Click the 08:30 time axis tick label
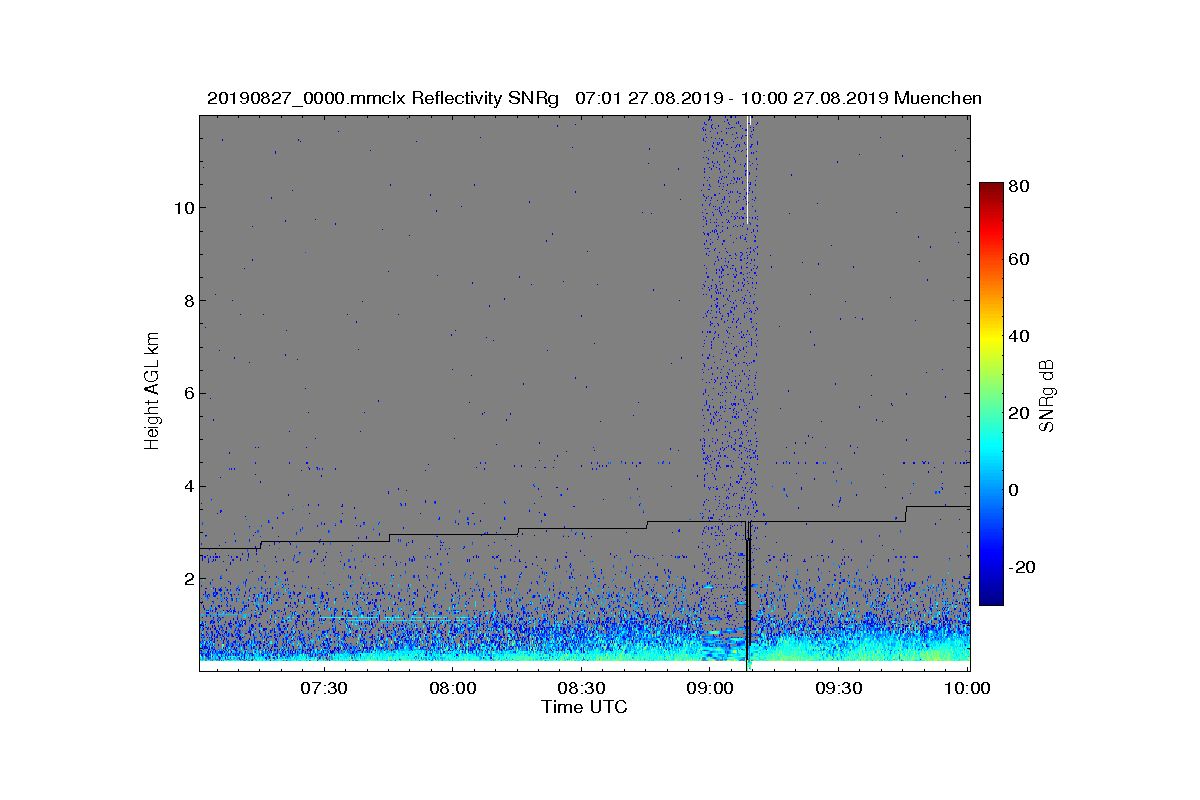This screenshot has height=800, width=1200. tap(581, 688)
